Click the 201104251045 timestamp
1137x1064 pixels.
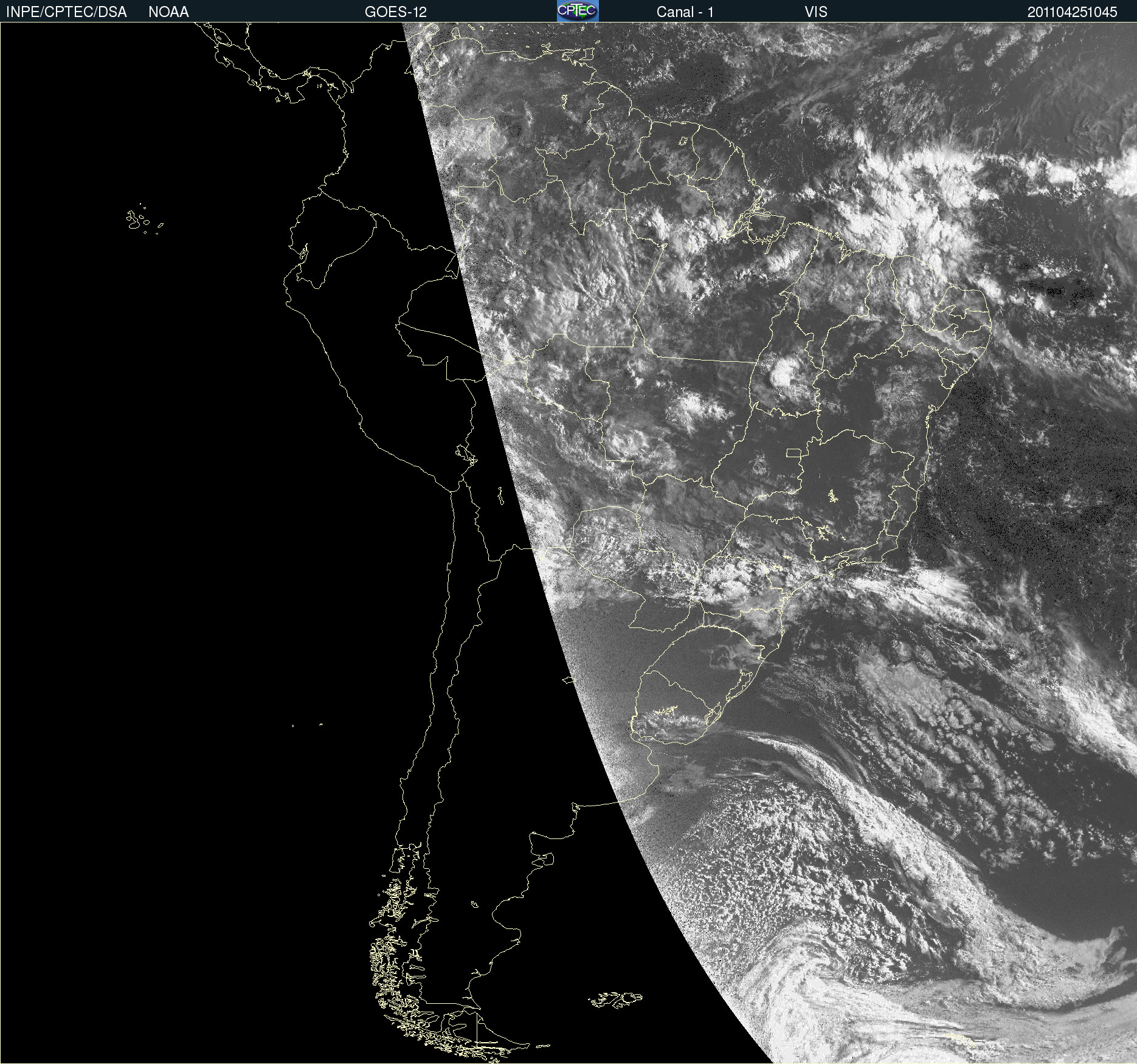click(1073, 12)
